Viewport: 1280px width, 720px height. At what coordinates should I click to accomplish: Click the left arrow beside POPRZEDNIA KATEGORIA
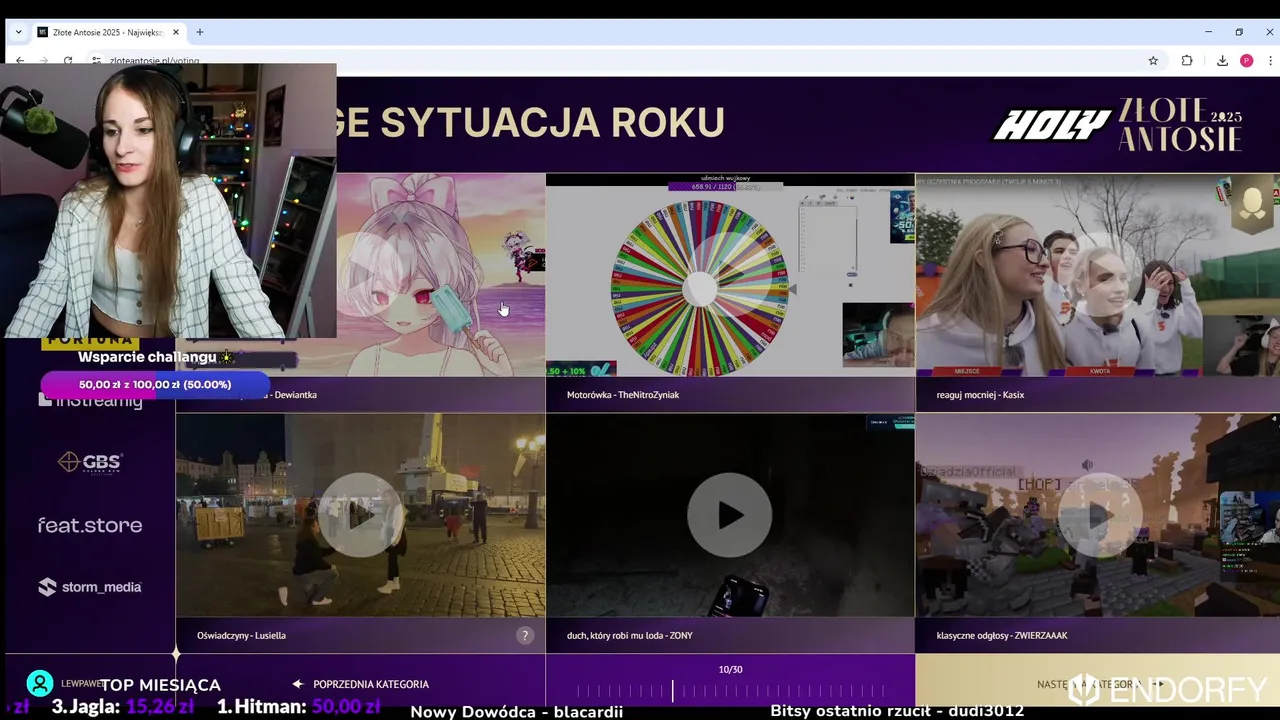[297, 685]
